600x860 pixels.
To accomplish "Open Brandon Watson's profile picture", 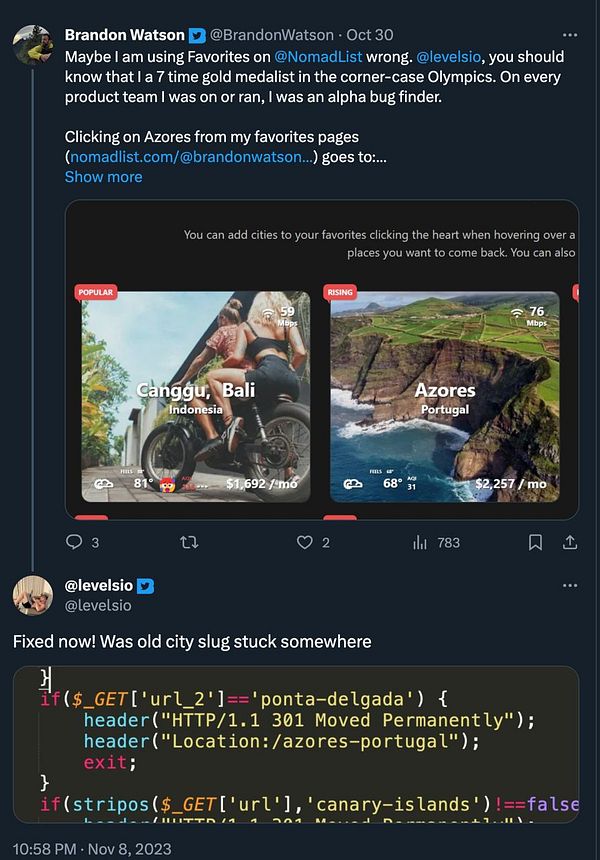I will (x=32, y=45).
